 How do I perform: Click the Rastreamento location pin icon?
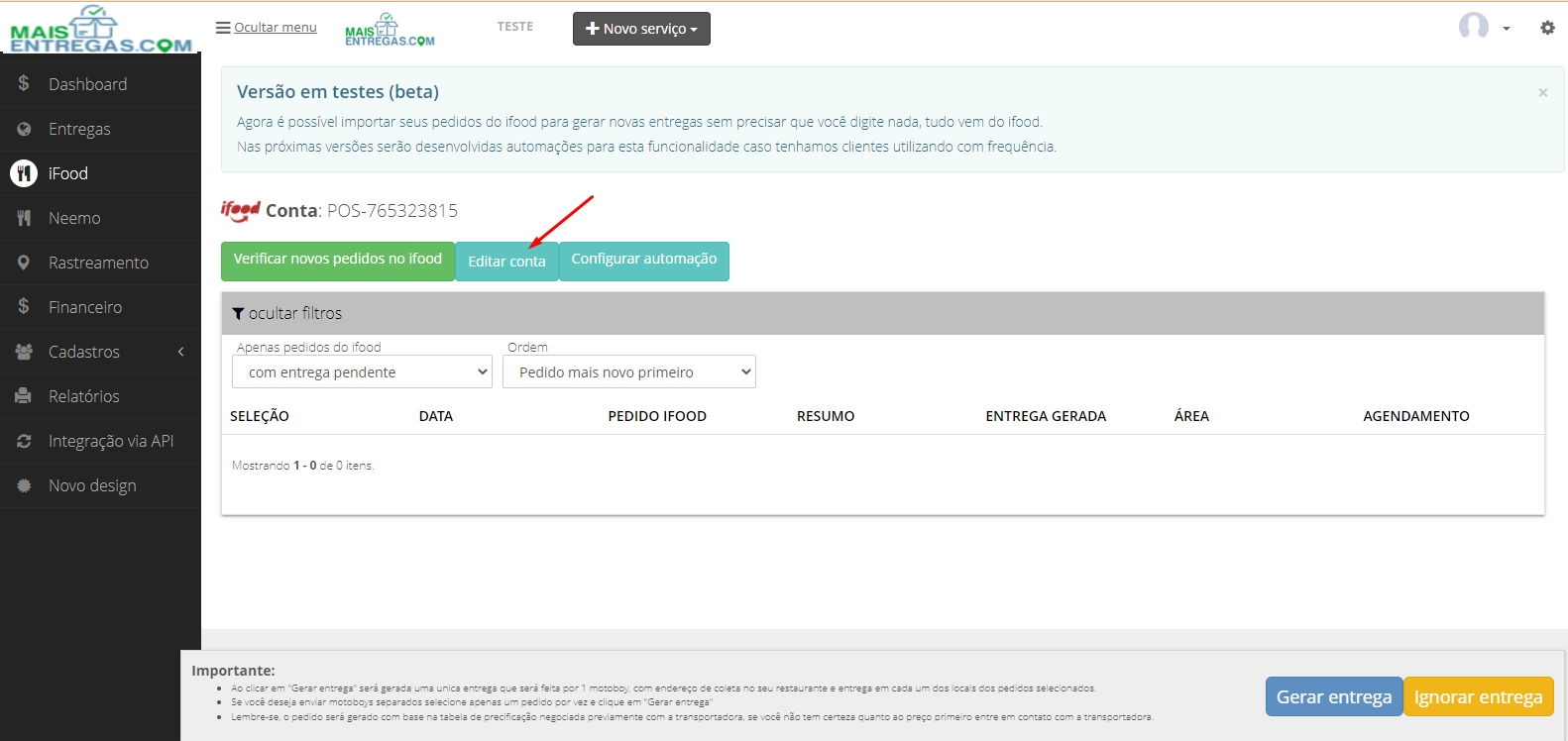[24, 263]
